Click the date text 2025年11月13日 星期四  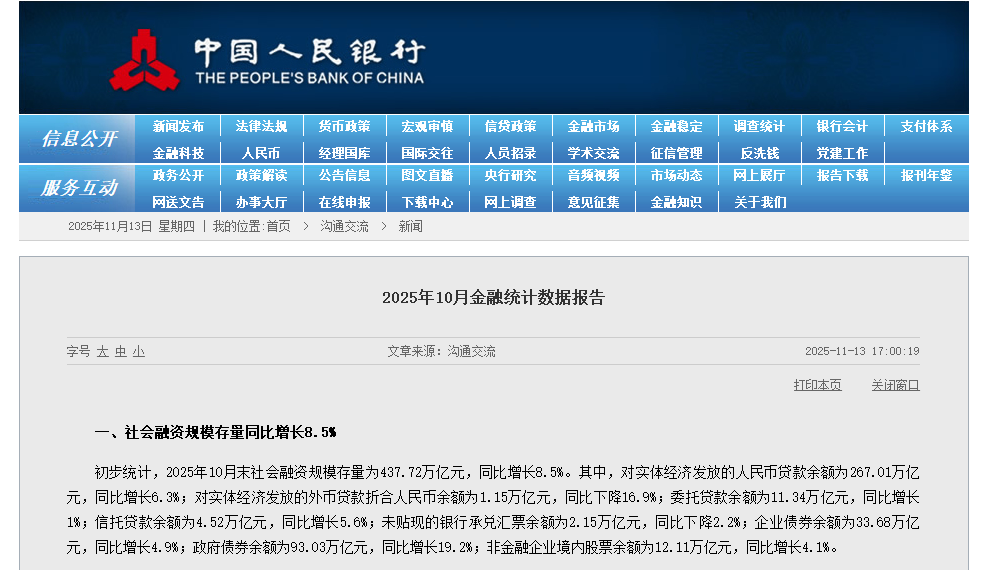tap(132, 226)
